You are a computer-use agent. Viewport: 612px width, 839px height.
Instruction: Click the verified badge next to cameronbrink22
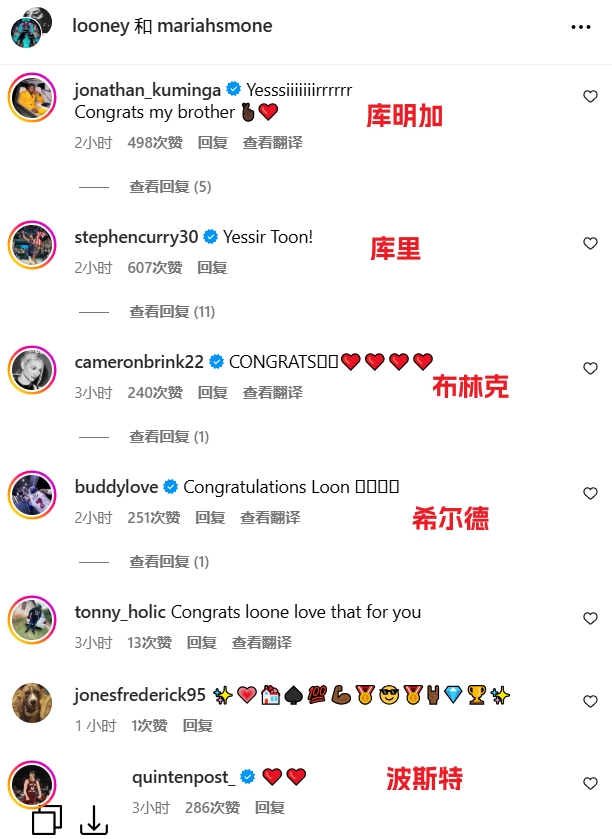coord(216,362)
